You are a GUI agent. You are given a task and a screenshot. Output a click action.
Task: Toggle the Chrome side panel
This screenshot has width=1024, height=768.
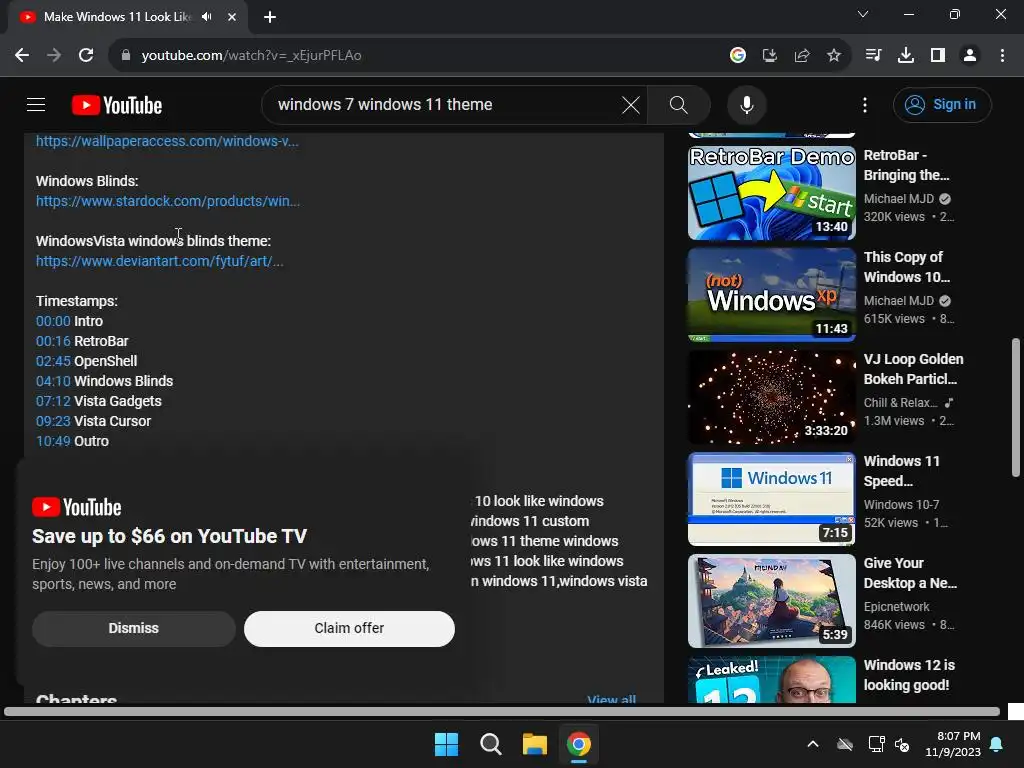(938, 56)
